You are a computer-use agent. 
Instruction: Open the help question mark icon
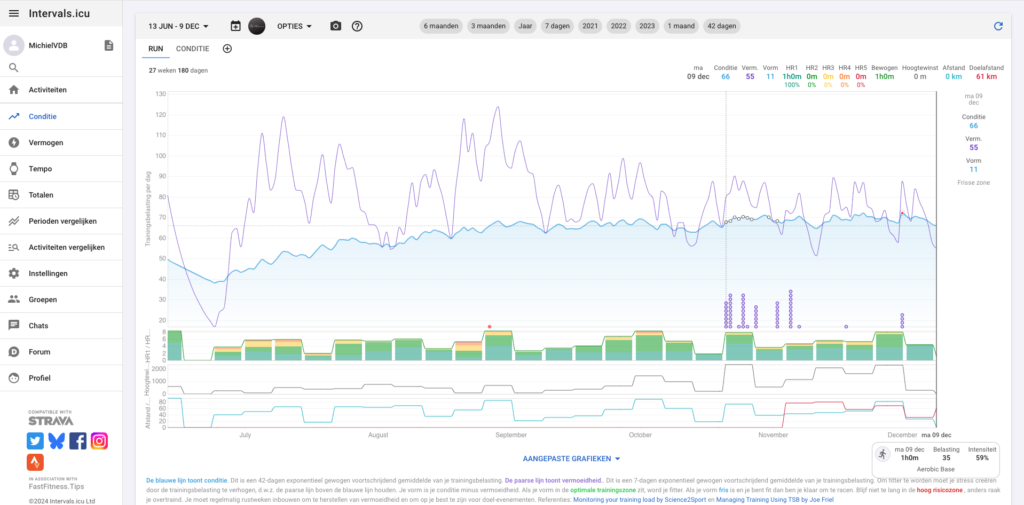357,26
